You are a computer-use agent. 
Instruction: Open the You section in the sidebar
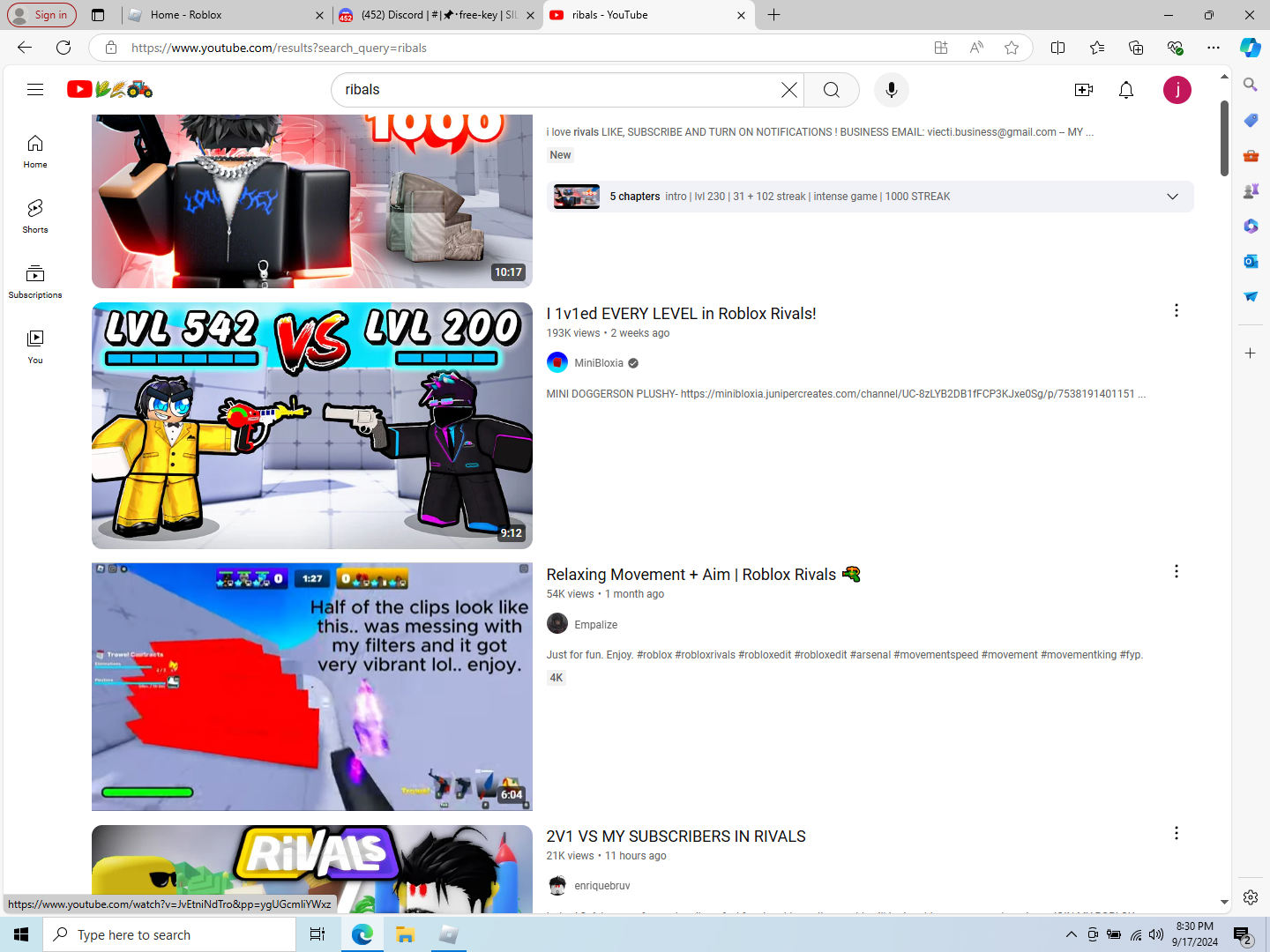pos(35,346)
